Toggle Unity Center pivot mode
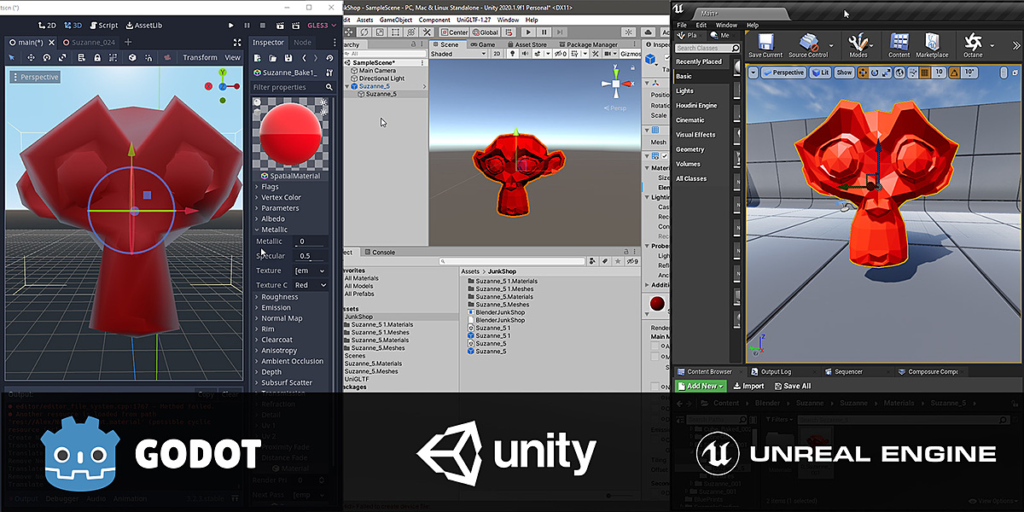The height and width of the screenshot is (512, 1024). pos(453,32)
